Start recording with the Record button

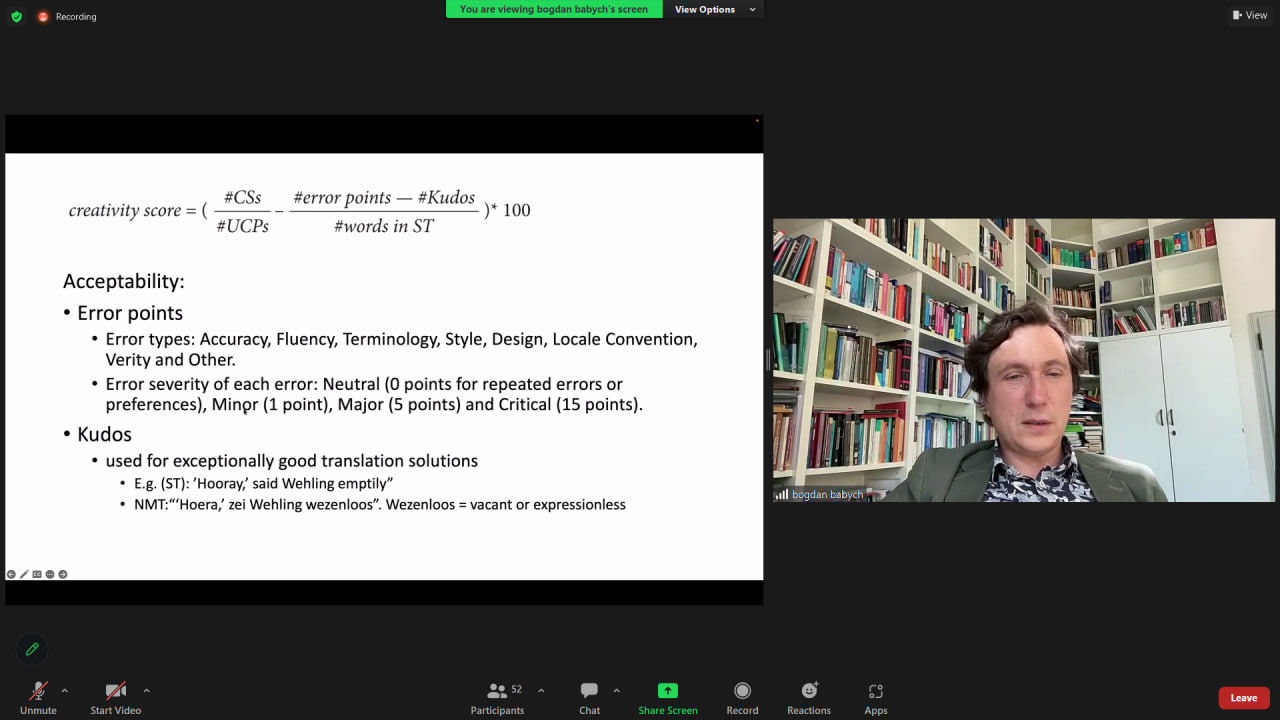pyautogui.click(x=742, y=697)
